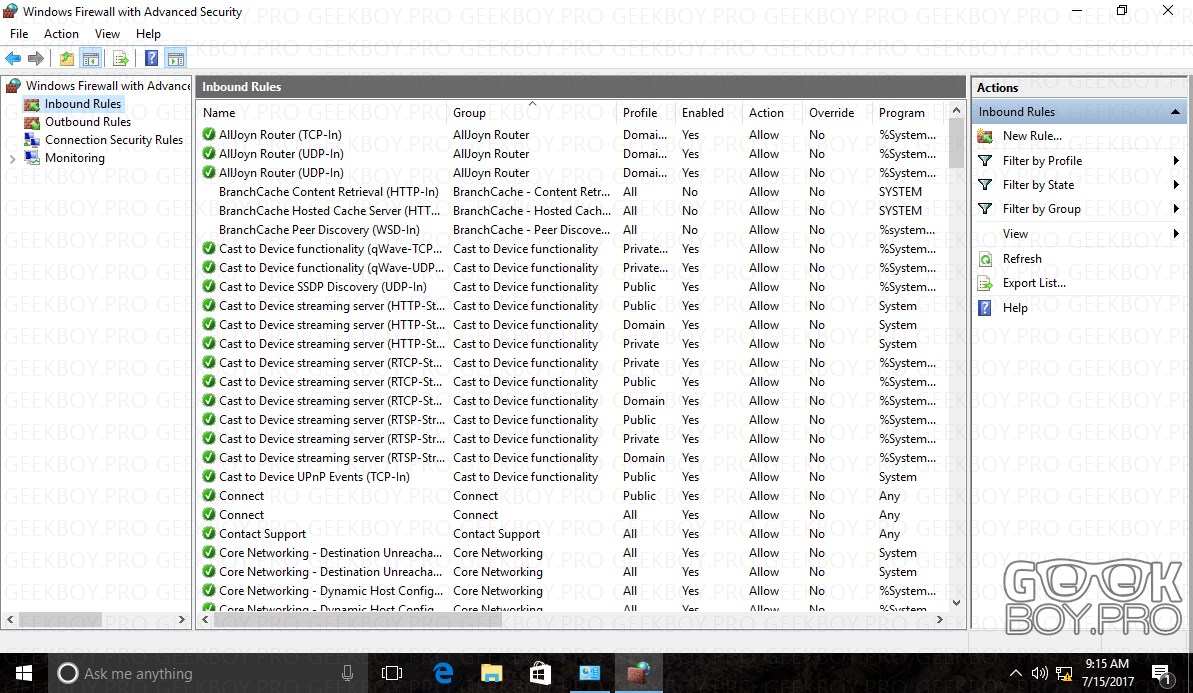
Task: Click the Back arrow toolbar icon
Action: 13,59
